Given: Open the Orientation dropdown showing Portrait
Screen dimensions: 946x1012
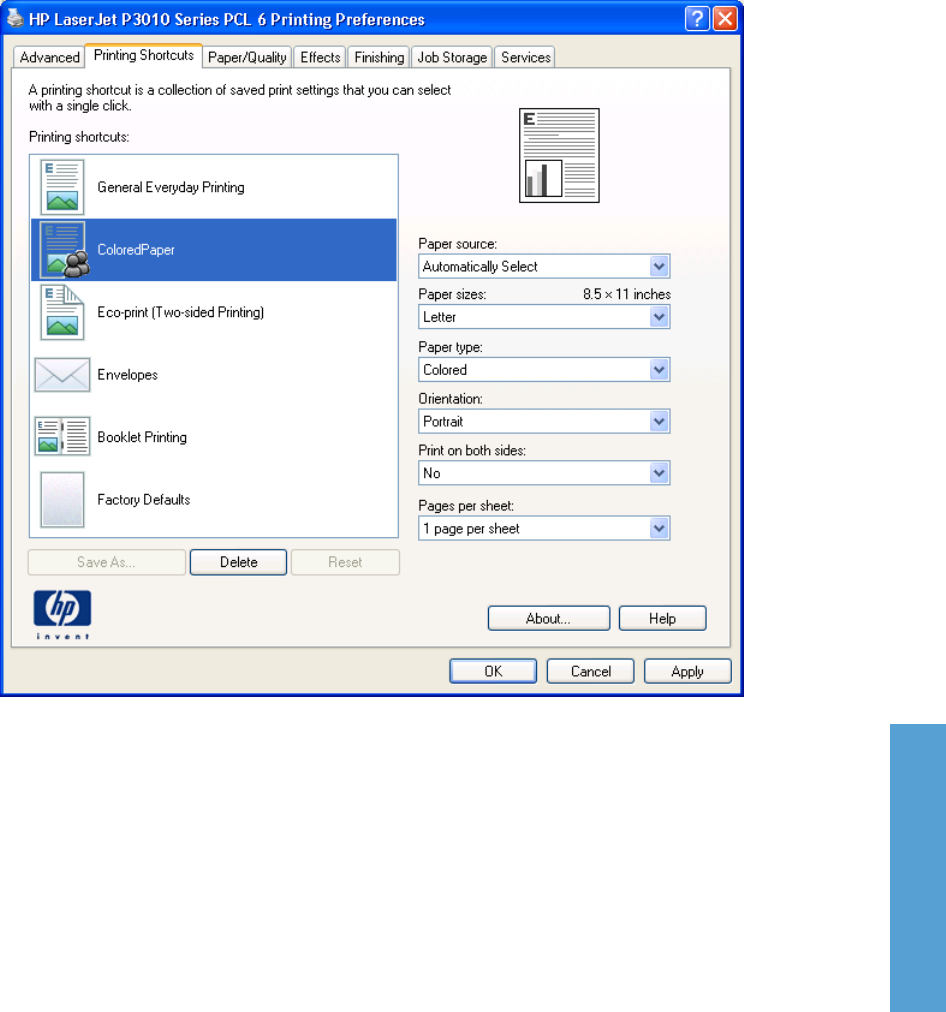Looking at the screenshot, I should tap(544, 421).
